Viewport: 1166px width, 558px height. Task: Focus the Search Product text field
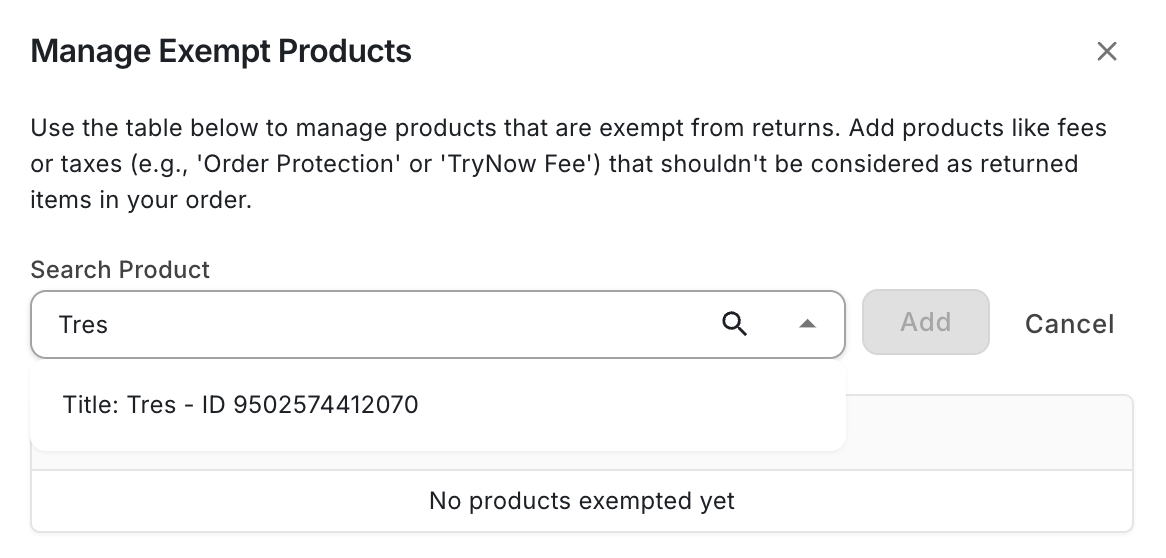(x=380, y=324)
